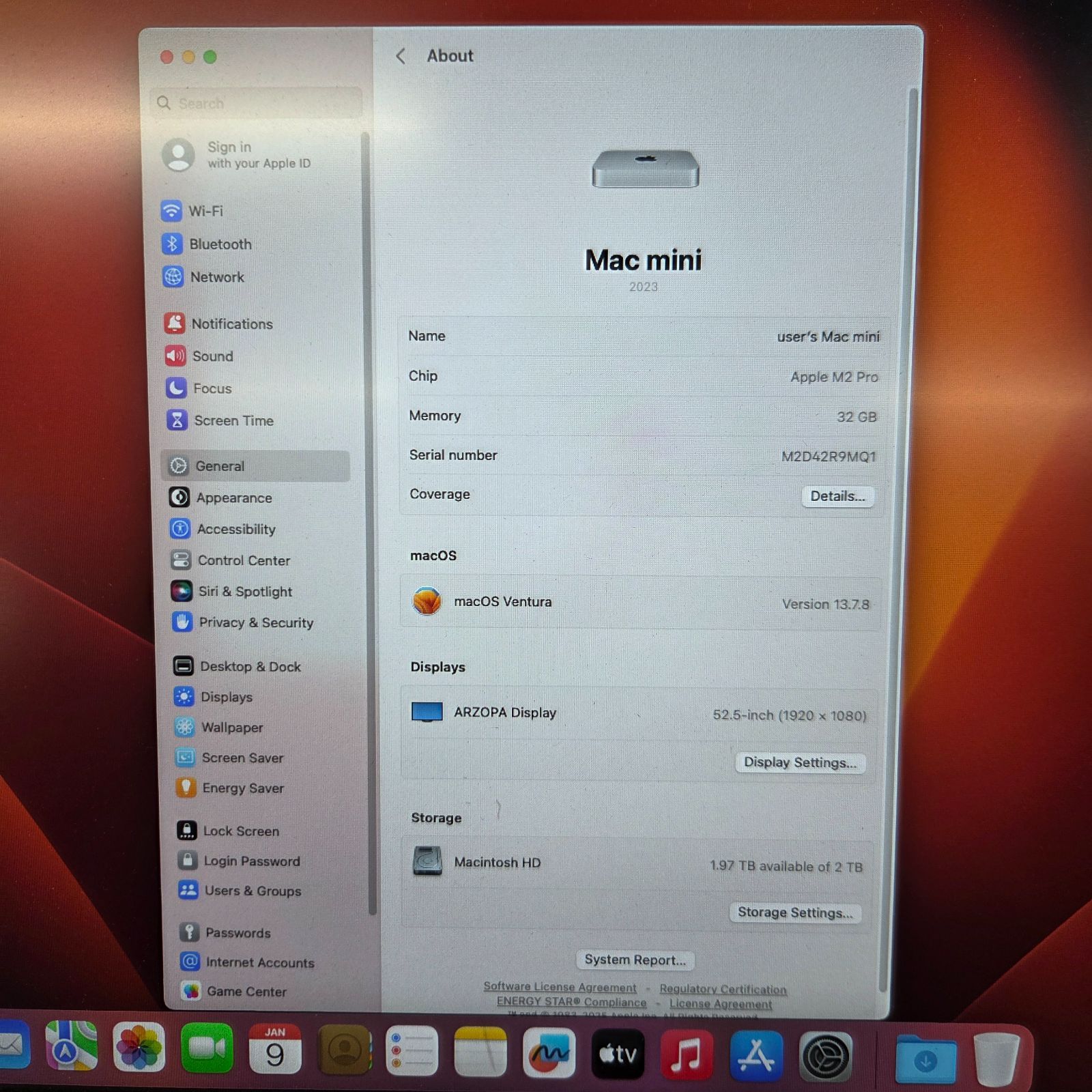Select Focus in the sidebar
Image resolution: width=1092 pixels, height=1092 pixels.
tap(213, 388)
